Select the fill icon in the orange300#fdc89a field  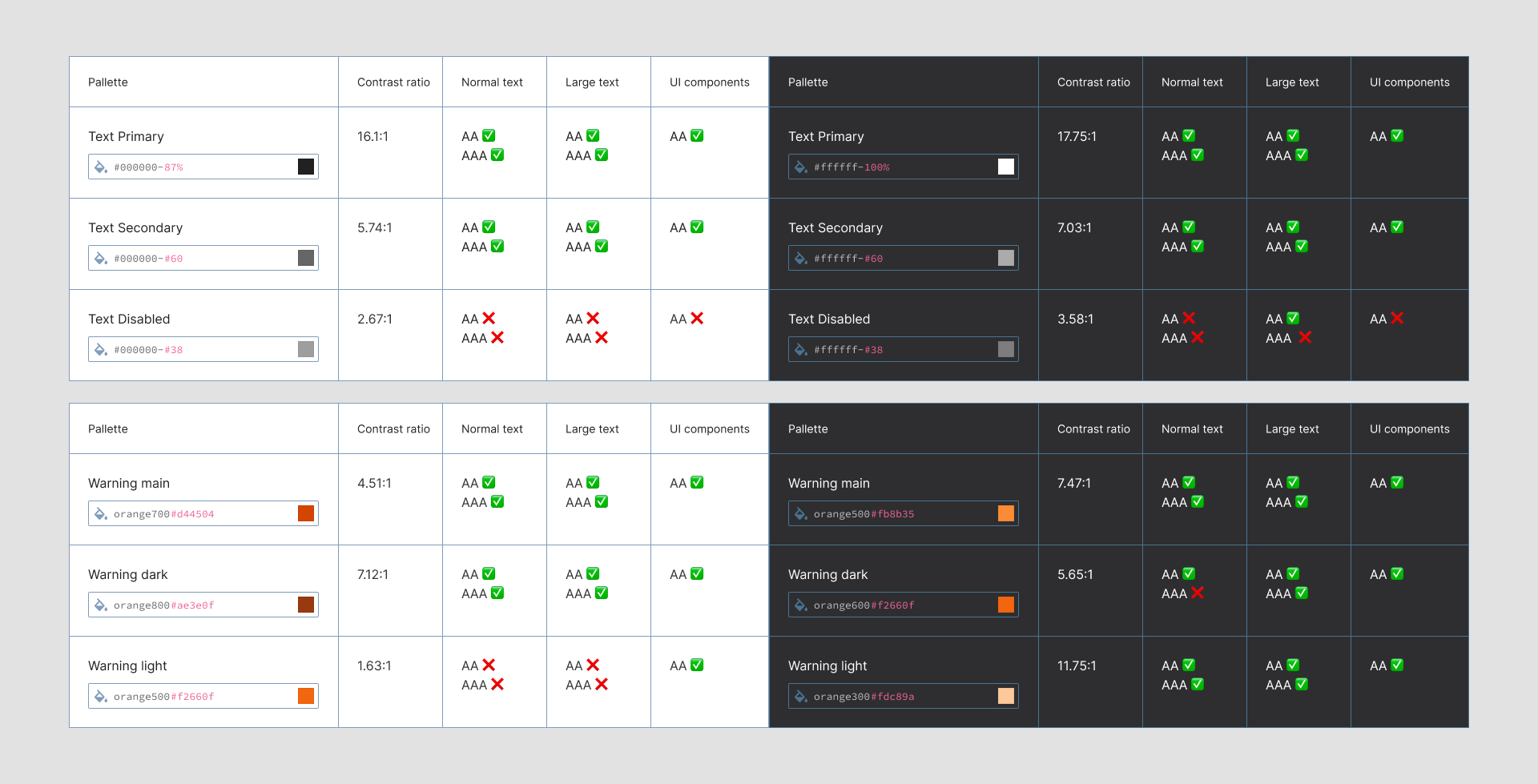click(801, 696)
